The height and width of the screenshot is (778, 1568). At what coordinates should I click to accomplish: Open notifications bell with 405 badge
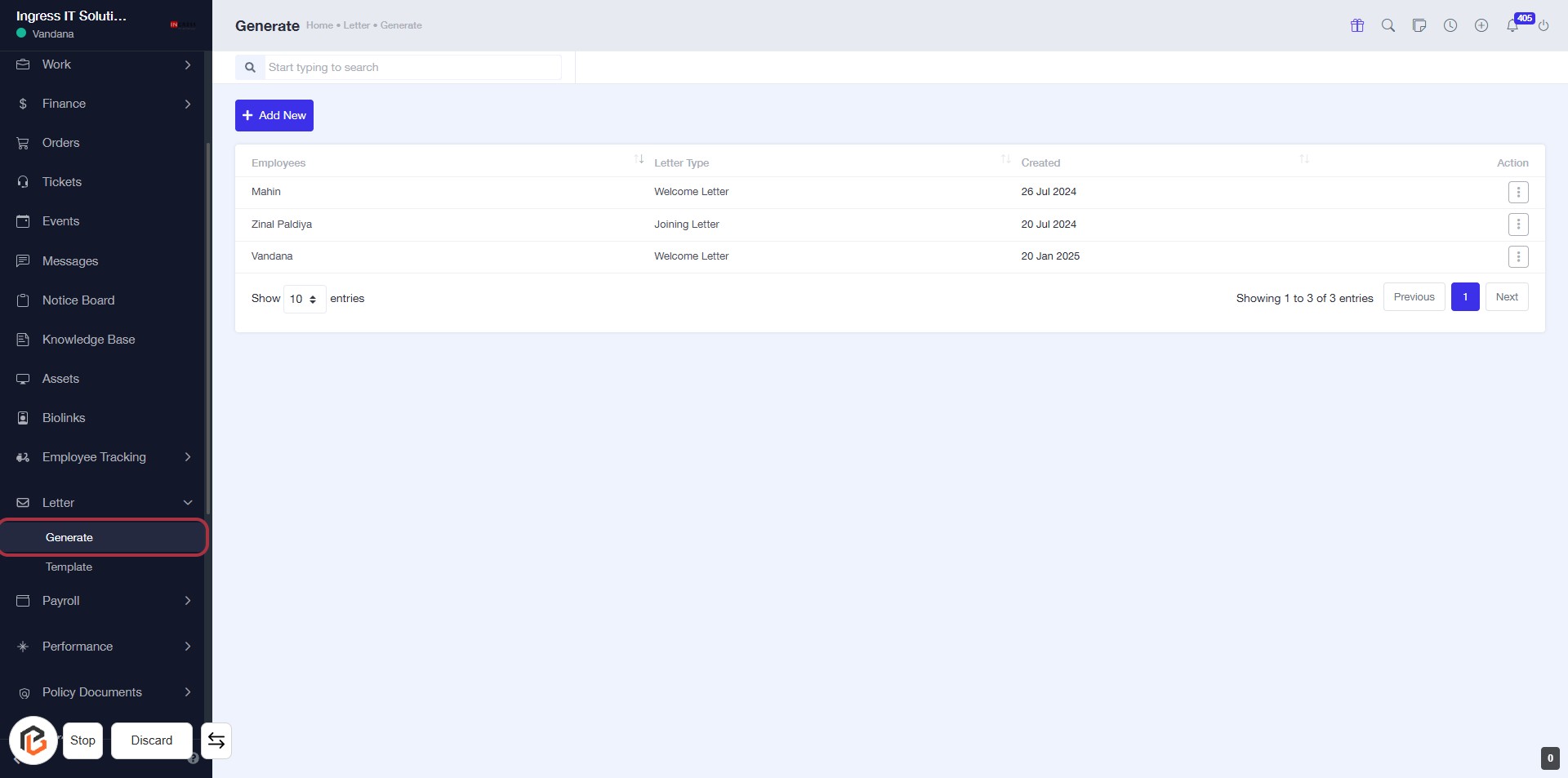pos(1512,25)
